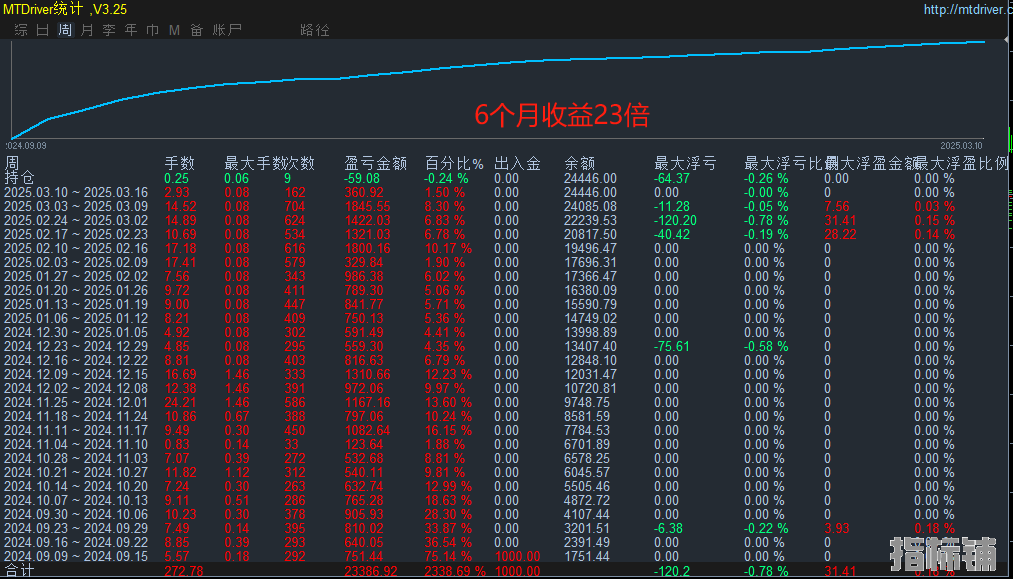Click total percentage 2338.69 %
The width and height of the screenshot is (1013, 579).
455,571
